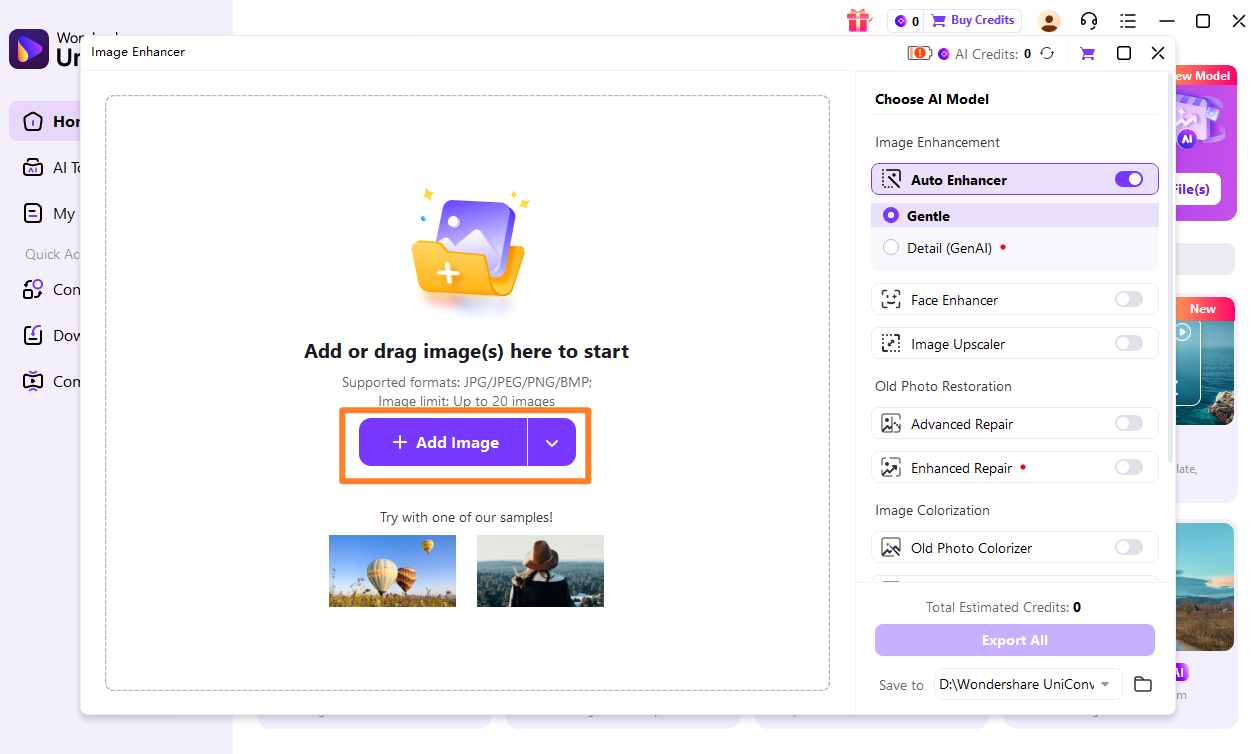Open the save location folder icon
This screenshot has width=1254, height=754.
[1143, 684]
